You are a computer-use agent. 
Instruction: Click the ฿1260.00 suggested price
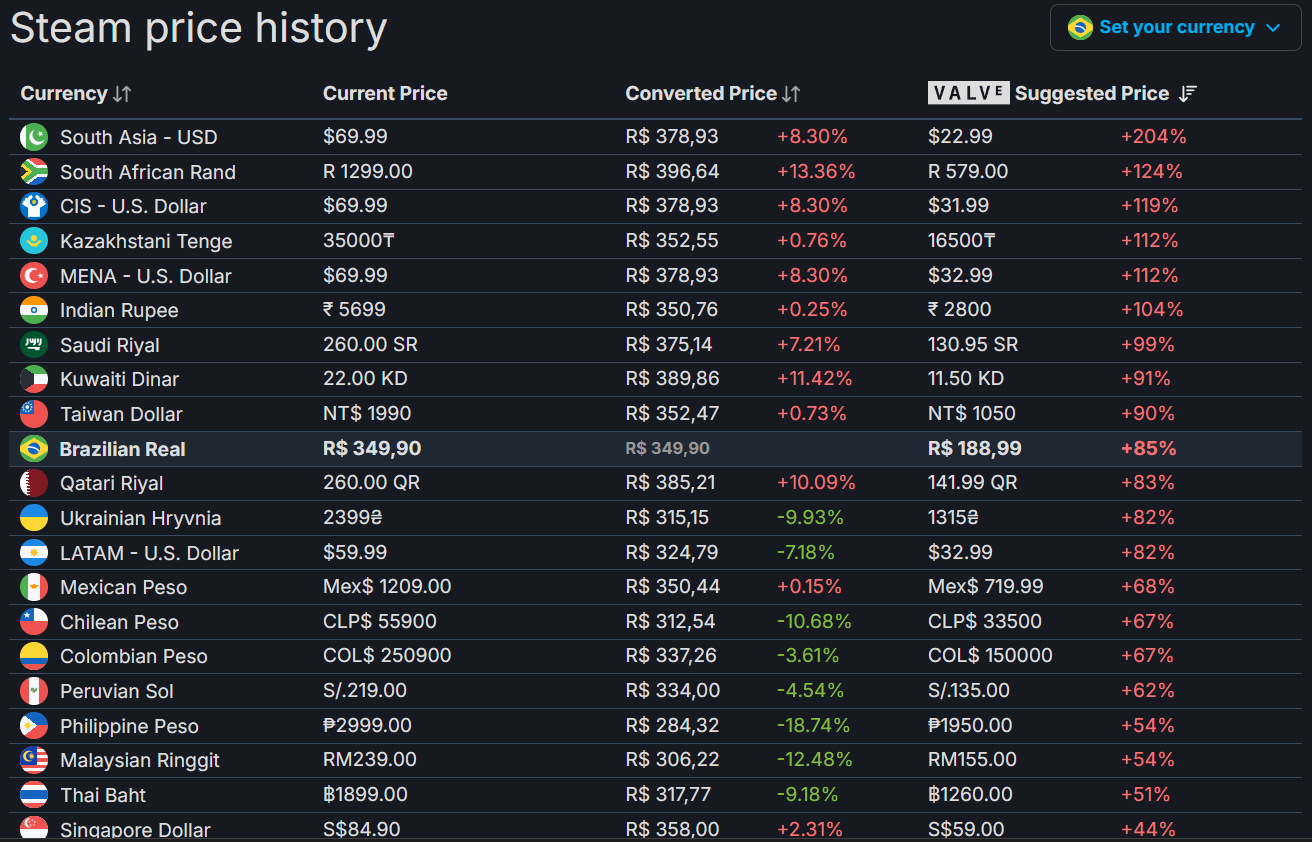(970, 794)
